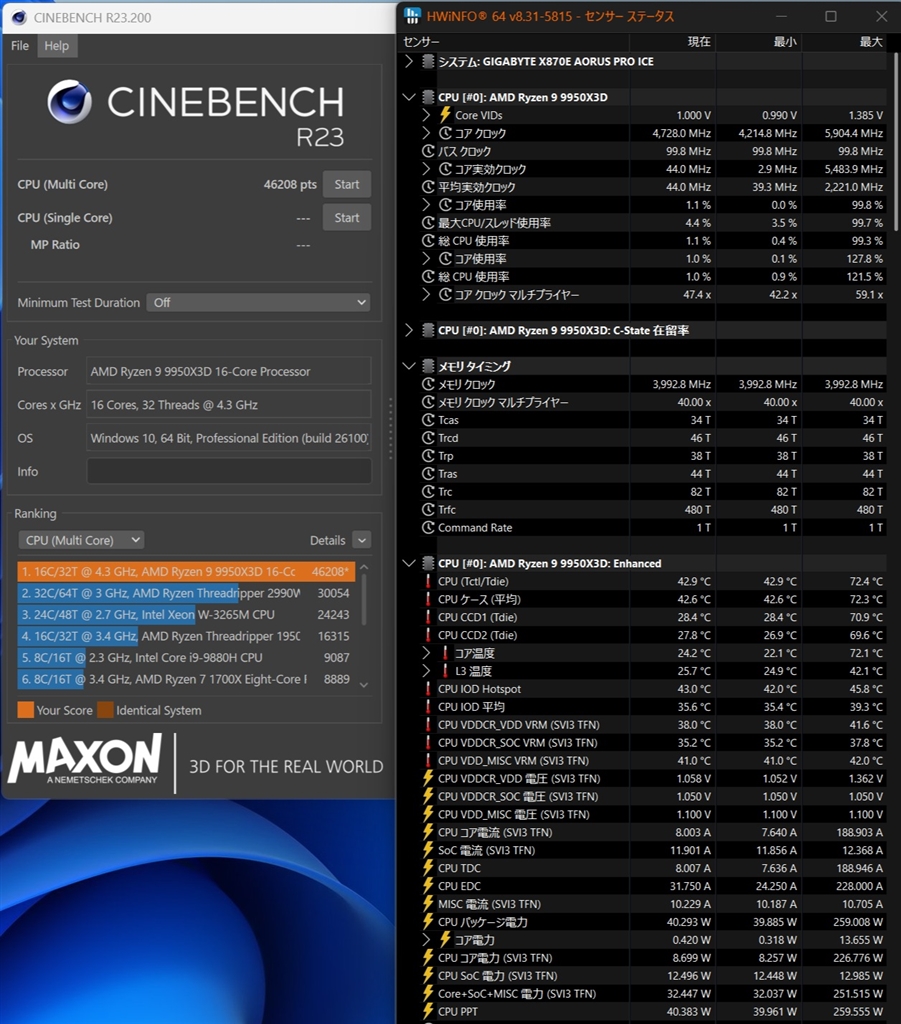This screenshot has width=901, height=1024.
Task: Collapse the memory timing sensor group
Action: coord(409,366)
